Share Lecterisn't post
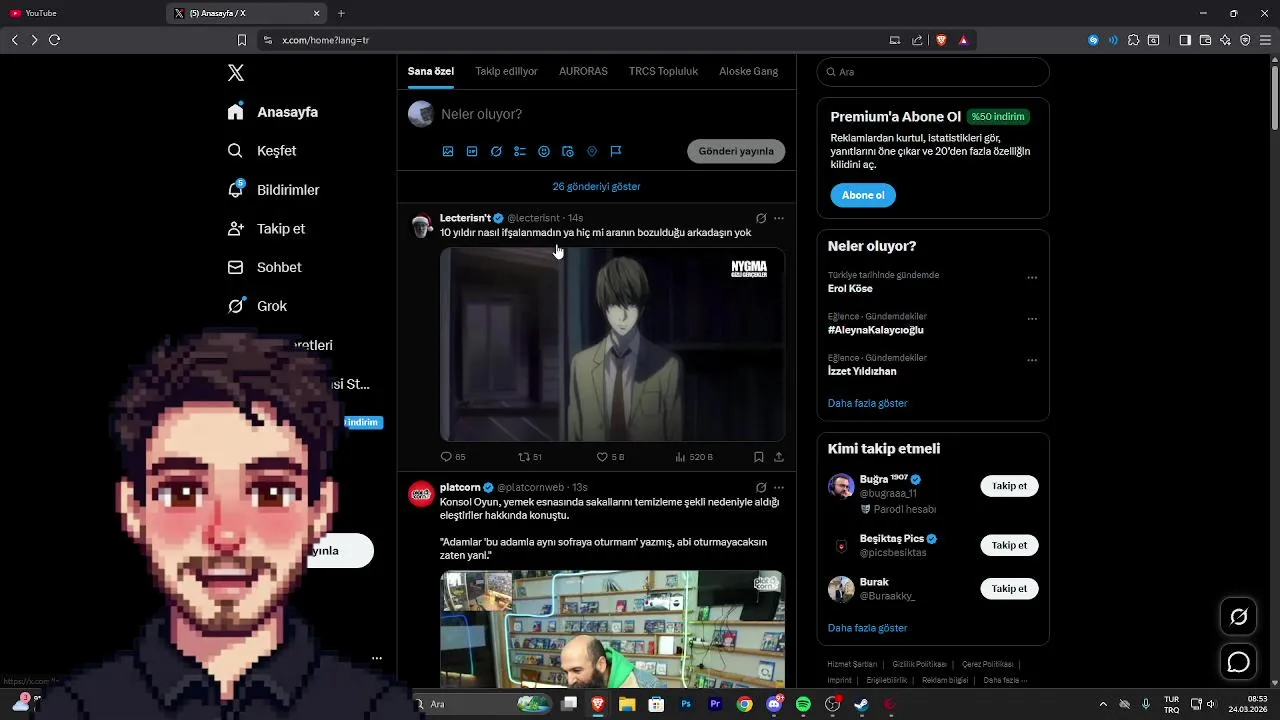The width and height of the screenshot is (1280, 720). (779, 457)
